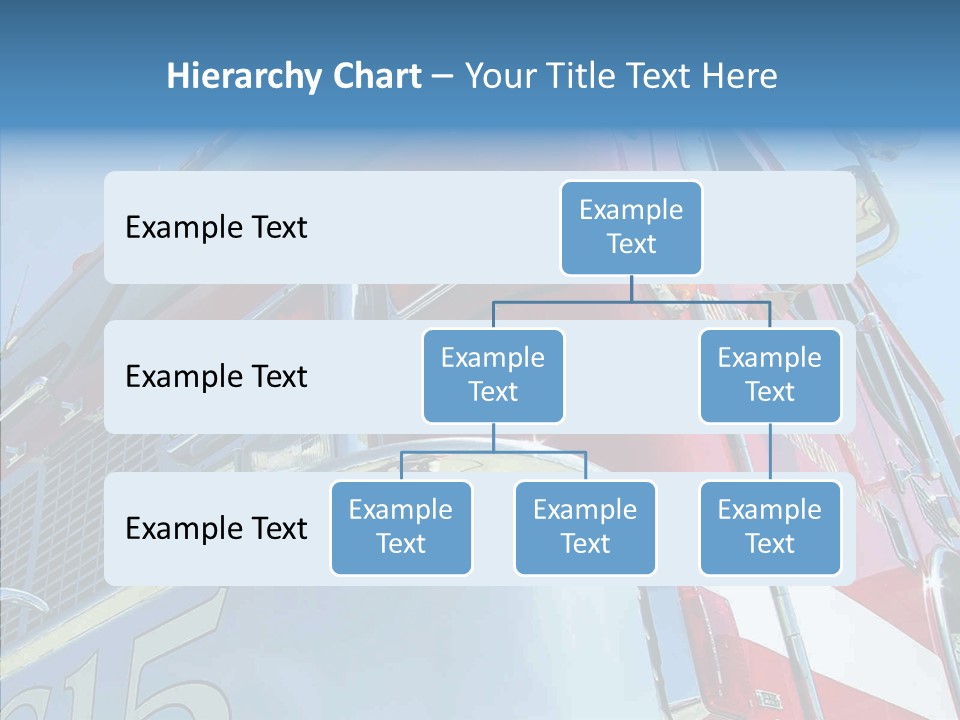Viewport: 960px width, 720px height.
Task: Select the bottom-left Example Text box
Action: click(x=401, y=528)
